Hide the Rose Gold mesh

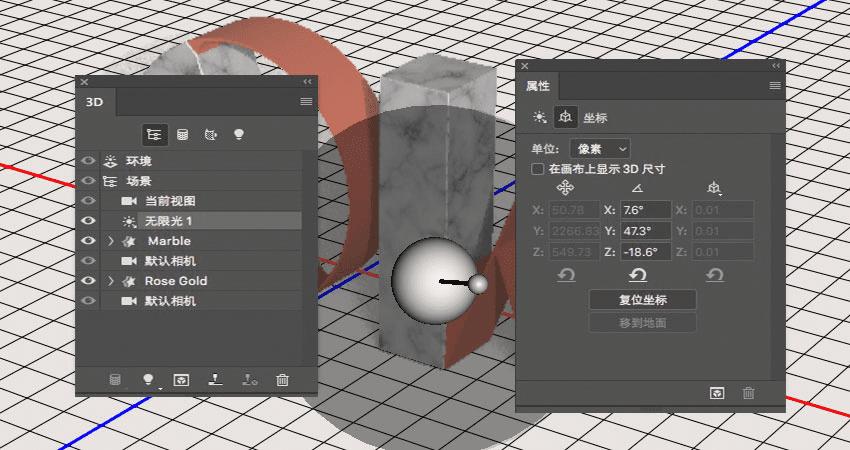point(88,281)
